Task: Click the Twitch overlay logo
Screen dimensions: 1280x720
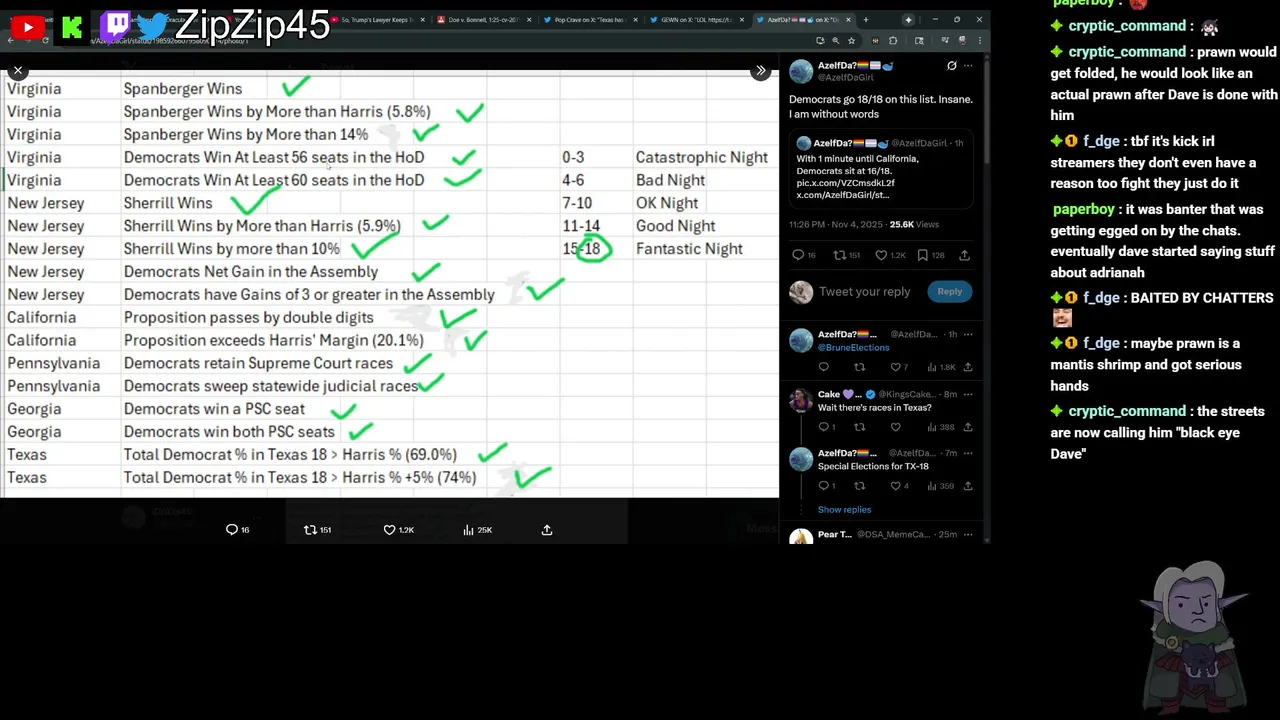Action: [x=115, y=26]
